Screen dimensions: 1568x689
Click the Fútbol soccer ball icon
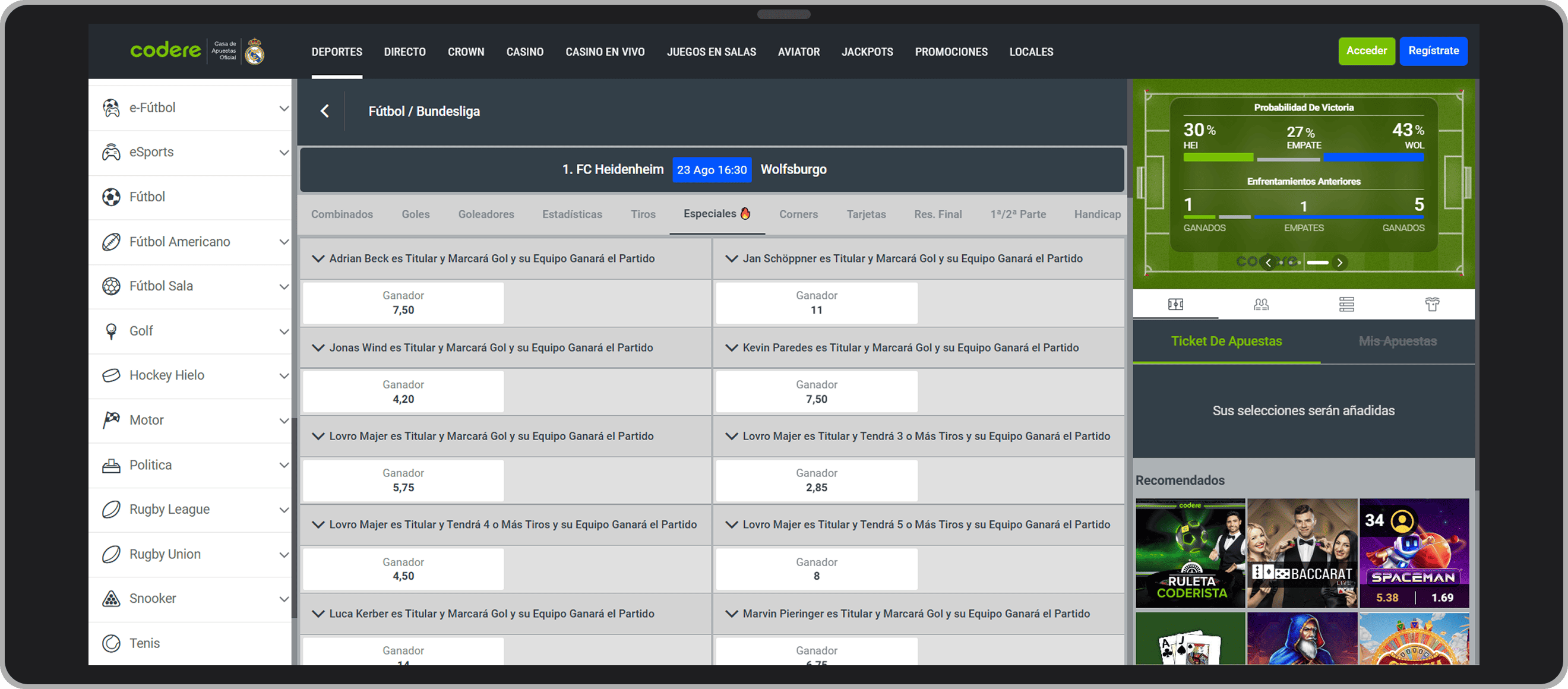tap(111, 197)
